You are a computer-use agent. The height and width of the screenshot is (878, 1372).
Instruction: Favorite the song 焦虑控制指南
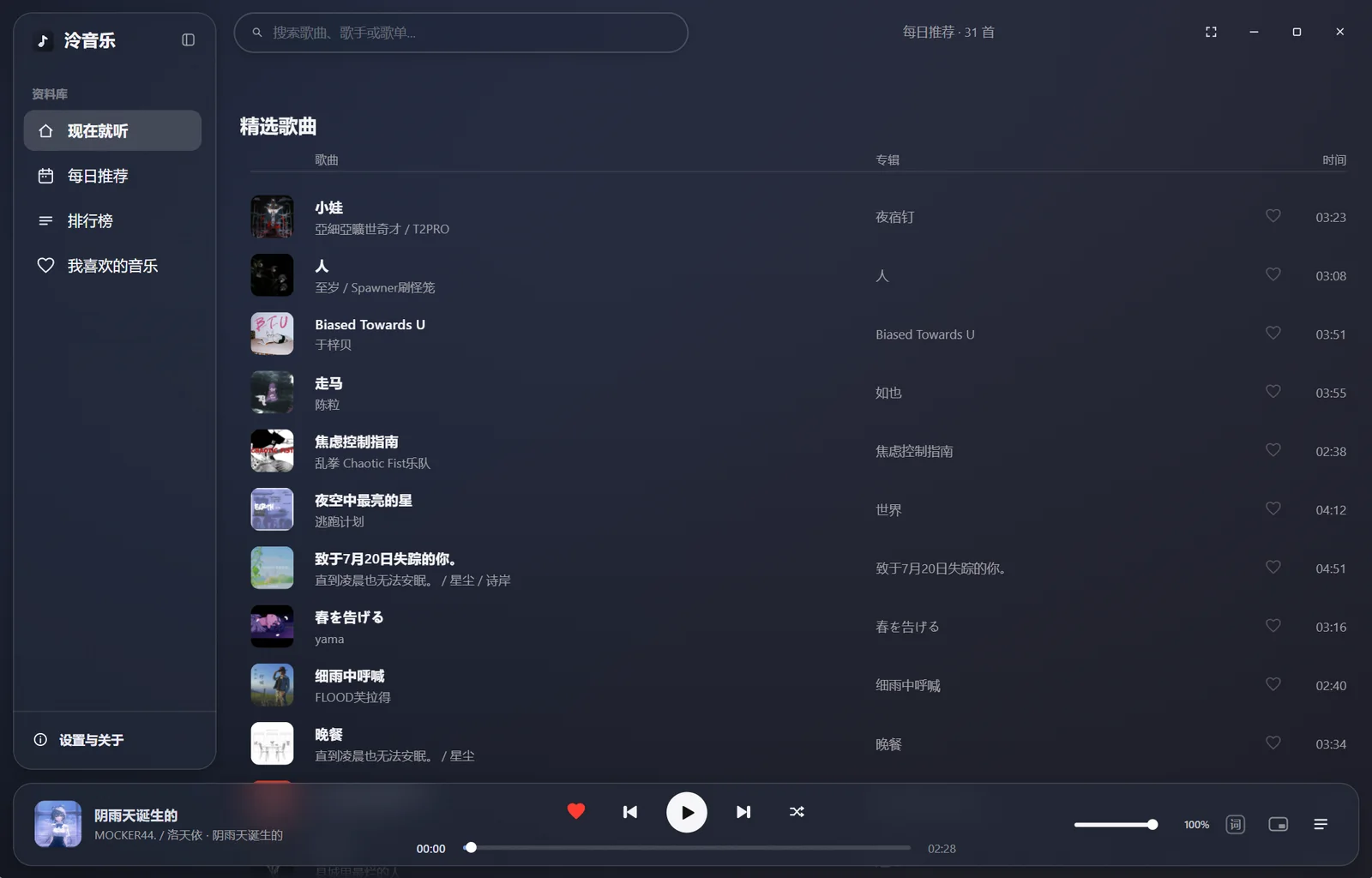pyautogui.click(x=1273, y=450)
